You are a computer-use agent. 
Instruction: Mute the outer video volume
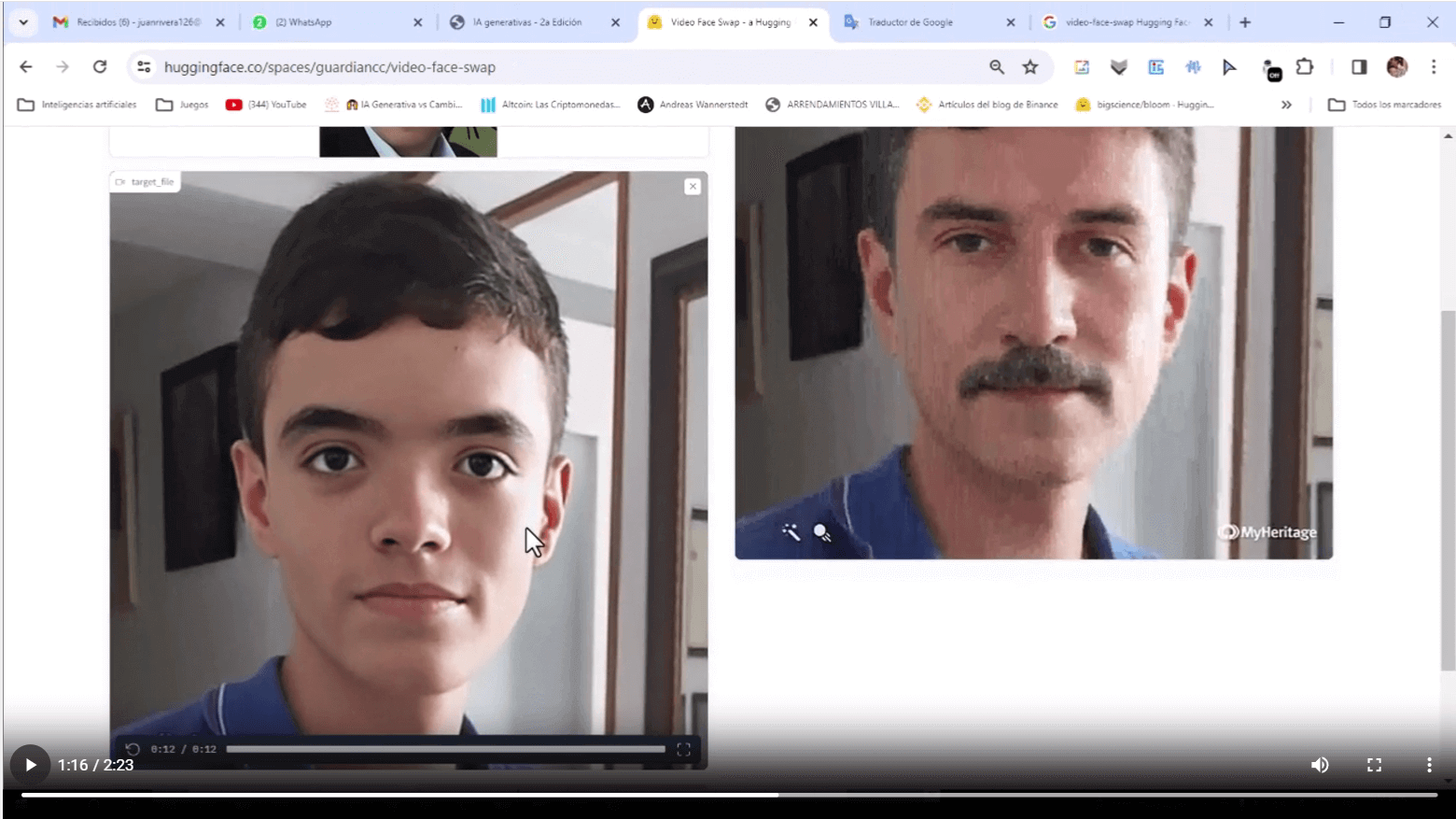pos(1320,765)
